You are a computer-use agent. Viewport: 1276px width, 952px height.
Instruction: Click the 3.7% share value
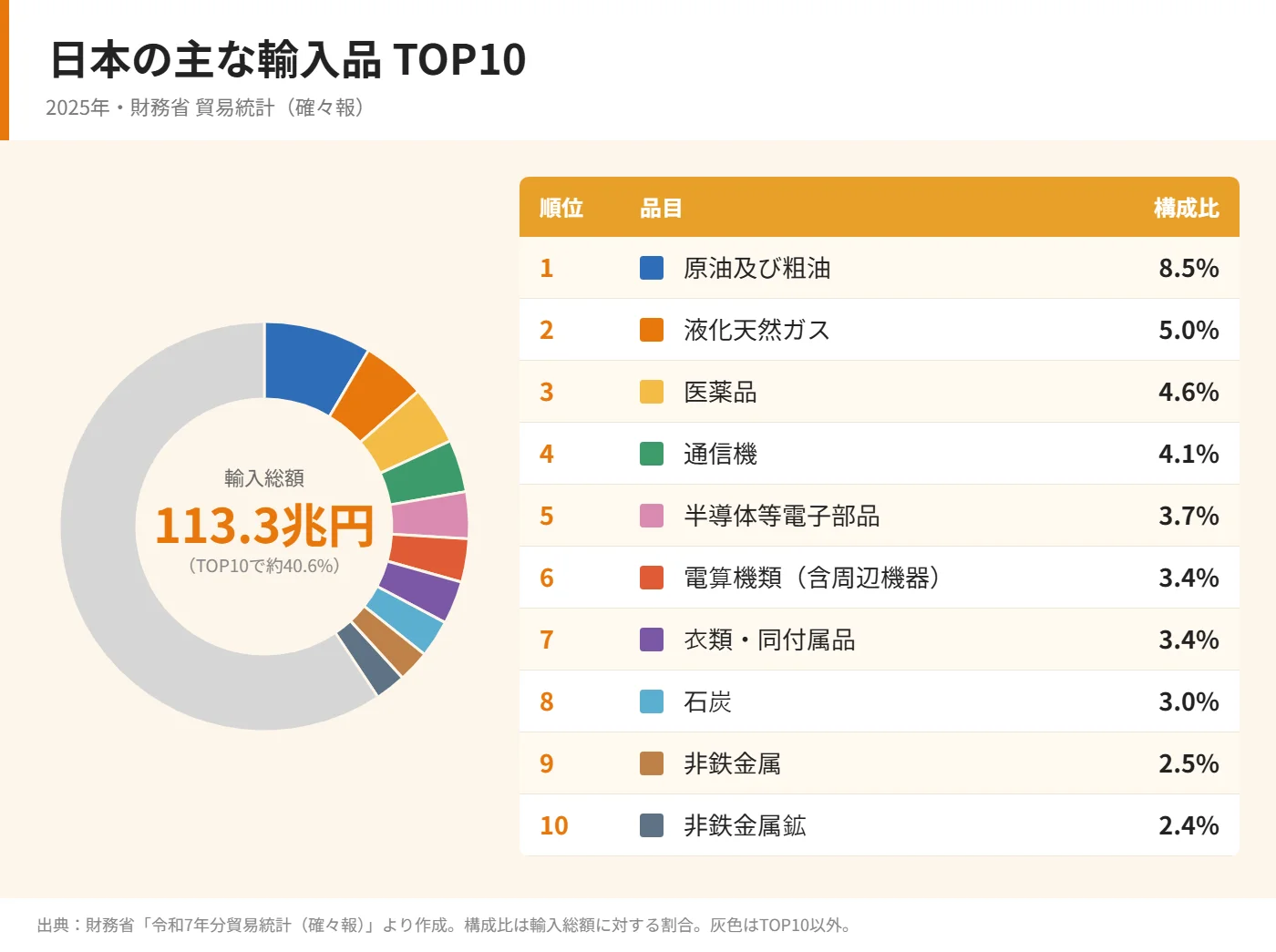1189,516
